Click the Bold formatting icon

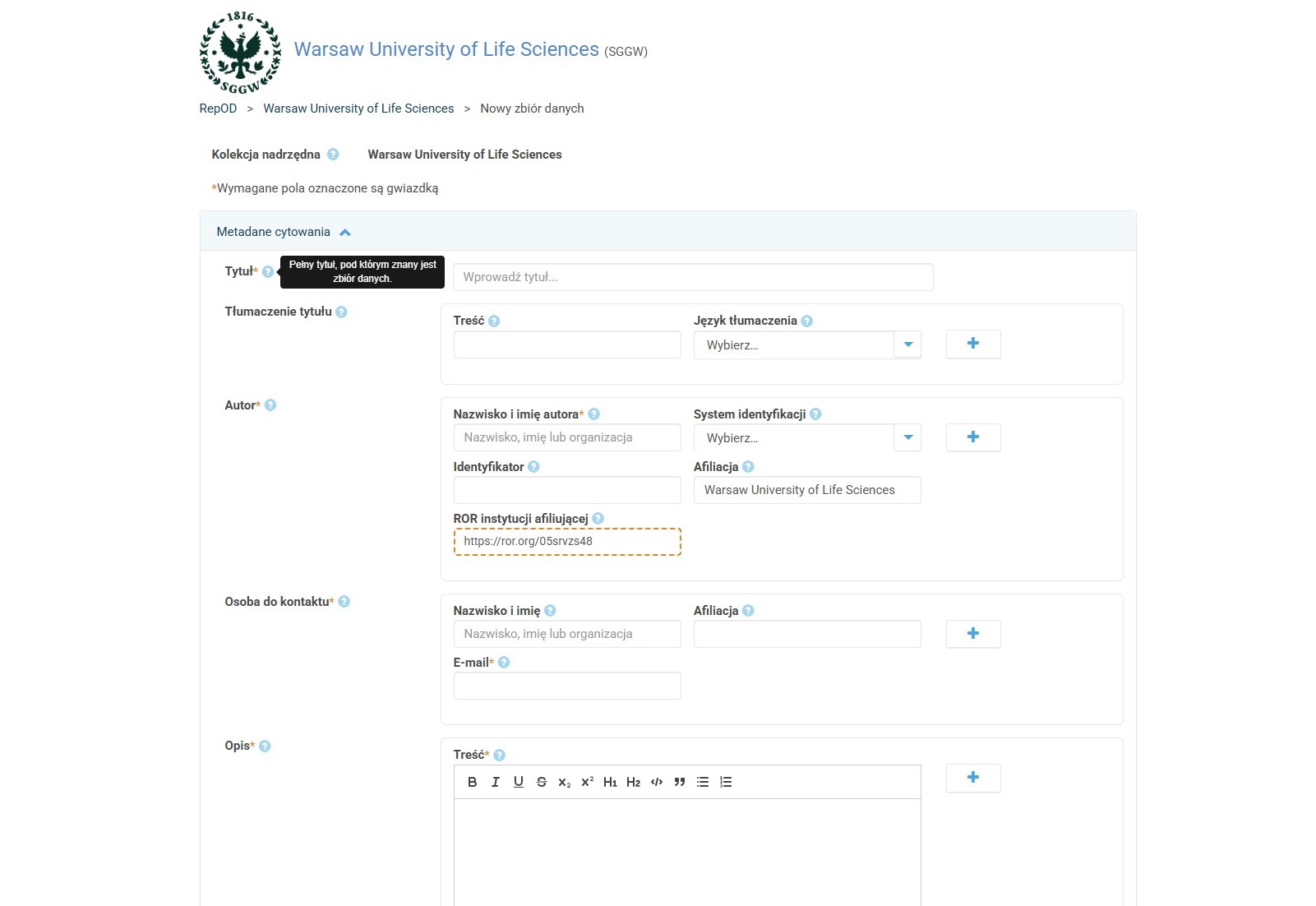click(x=472, y=782)
